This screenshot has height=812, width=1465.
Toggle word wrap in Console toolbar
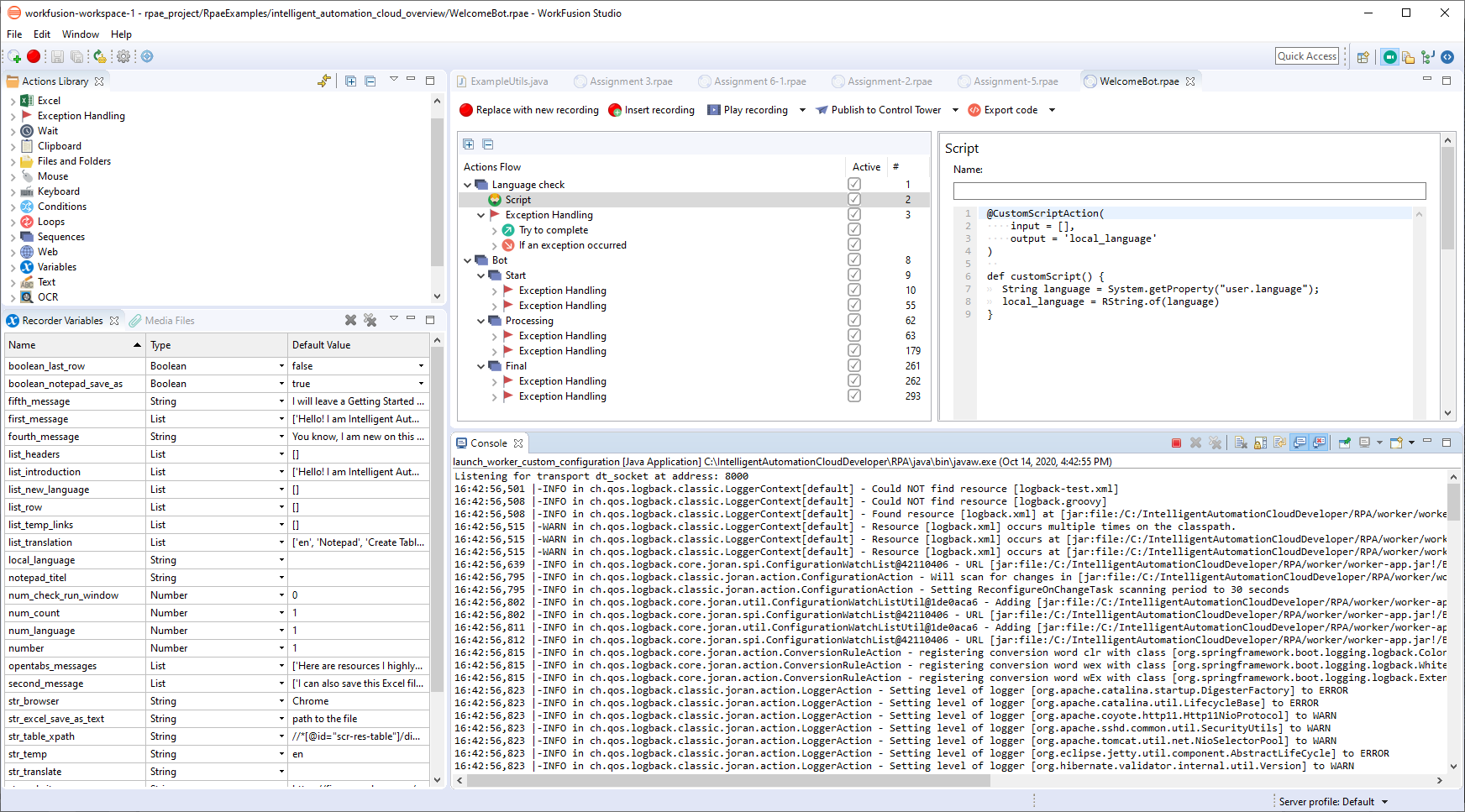point(1279,443)
